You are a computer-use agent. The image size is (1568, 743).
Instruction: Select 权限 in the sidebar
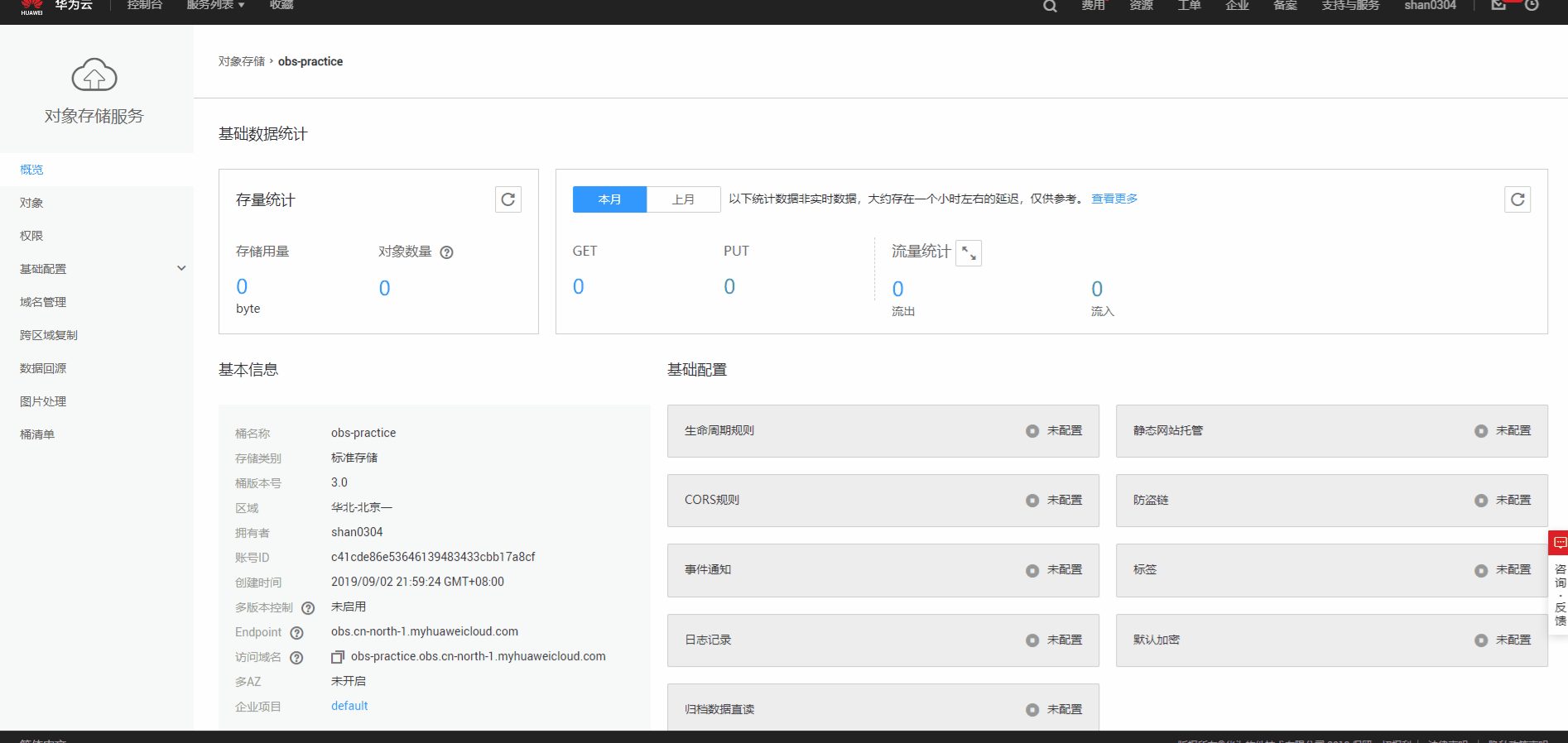pos(97,236)
